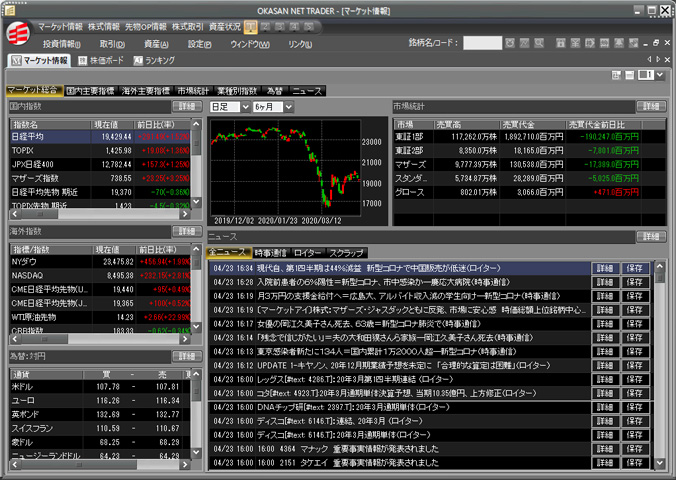The height and width of the screenshot is (481, 676).
Task: Open the 投資情報 menu
Action: pos(61,44)
